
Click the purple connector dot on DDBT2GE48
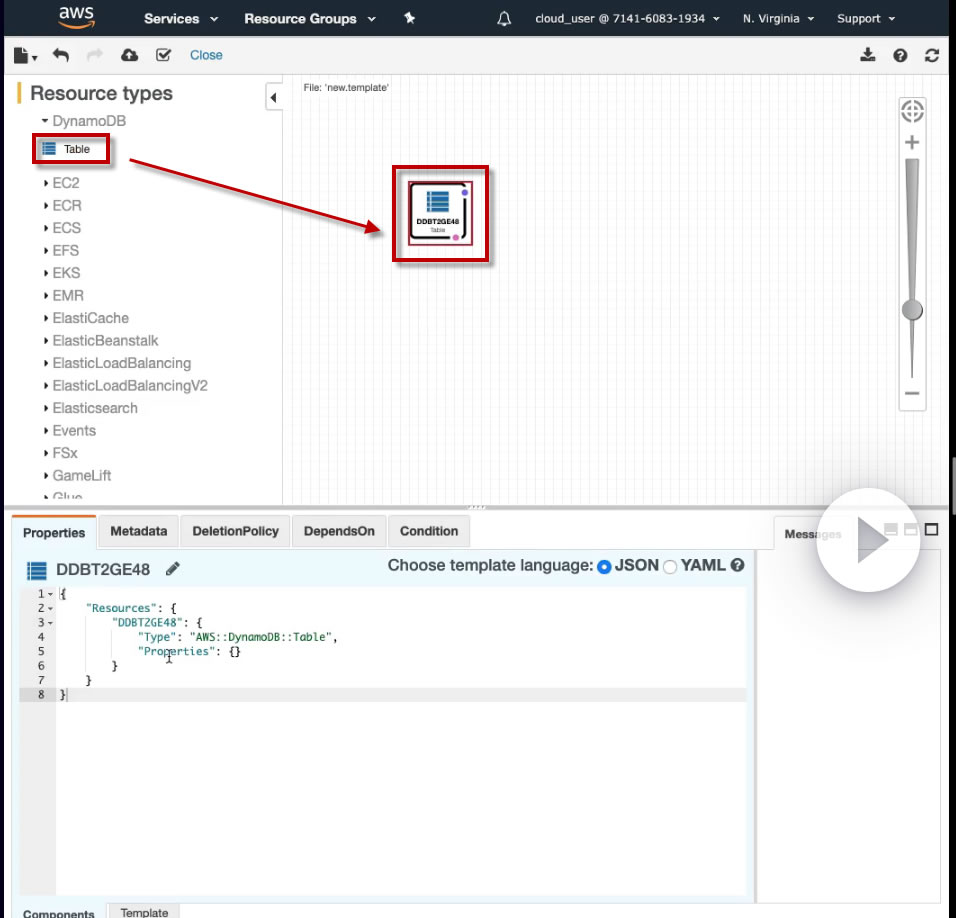(465, 193)
